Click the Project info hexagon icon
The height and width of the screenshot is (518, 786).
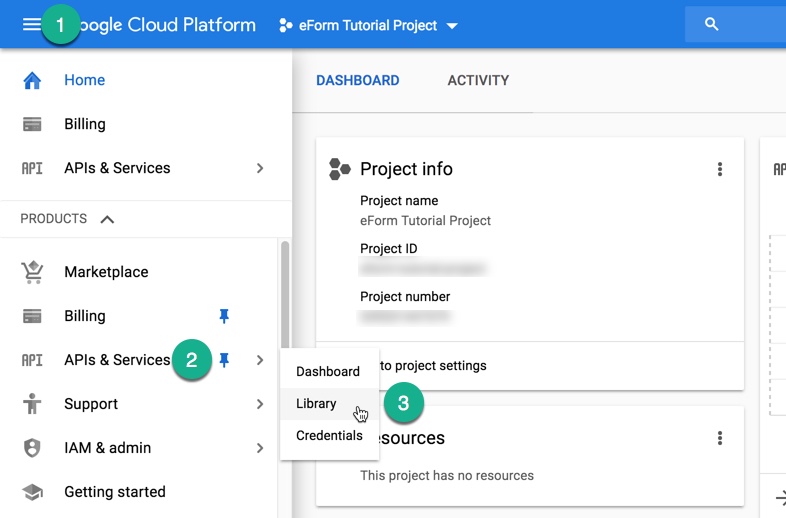339,169
